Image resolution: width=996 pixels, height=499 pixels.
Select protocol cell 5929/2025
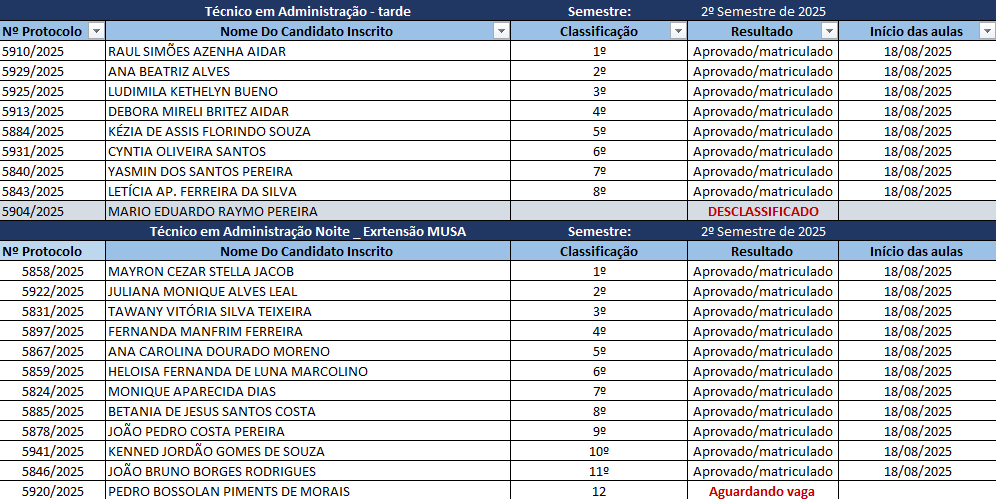[52, 71]
